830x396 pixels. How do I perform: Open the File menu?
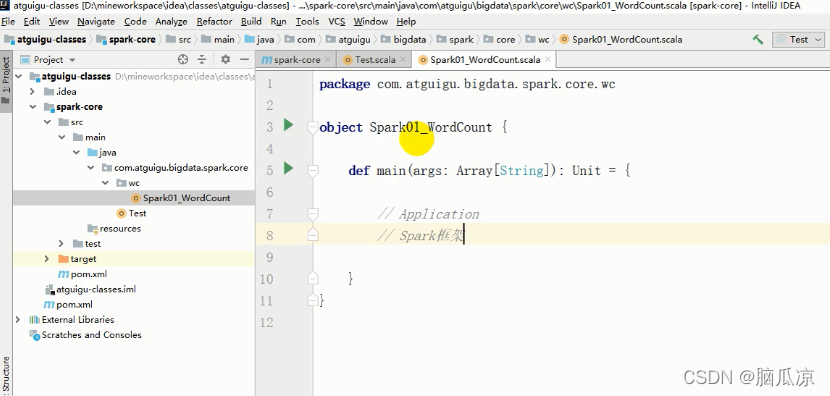[x=8, y=22]
